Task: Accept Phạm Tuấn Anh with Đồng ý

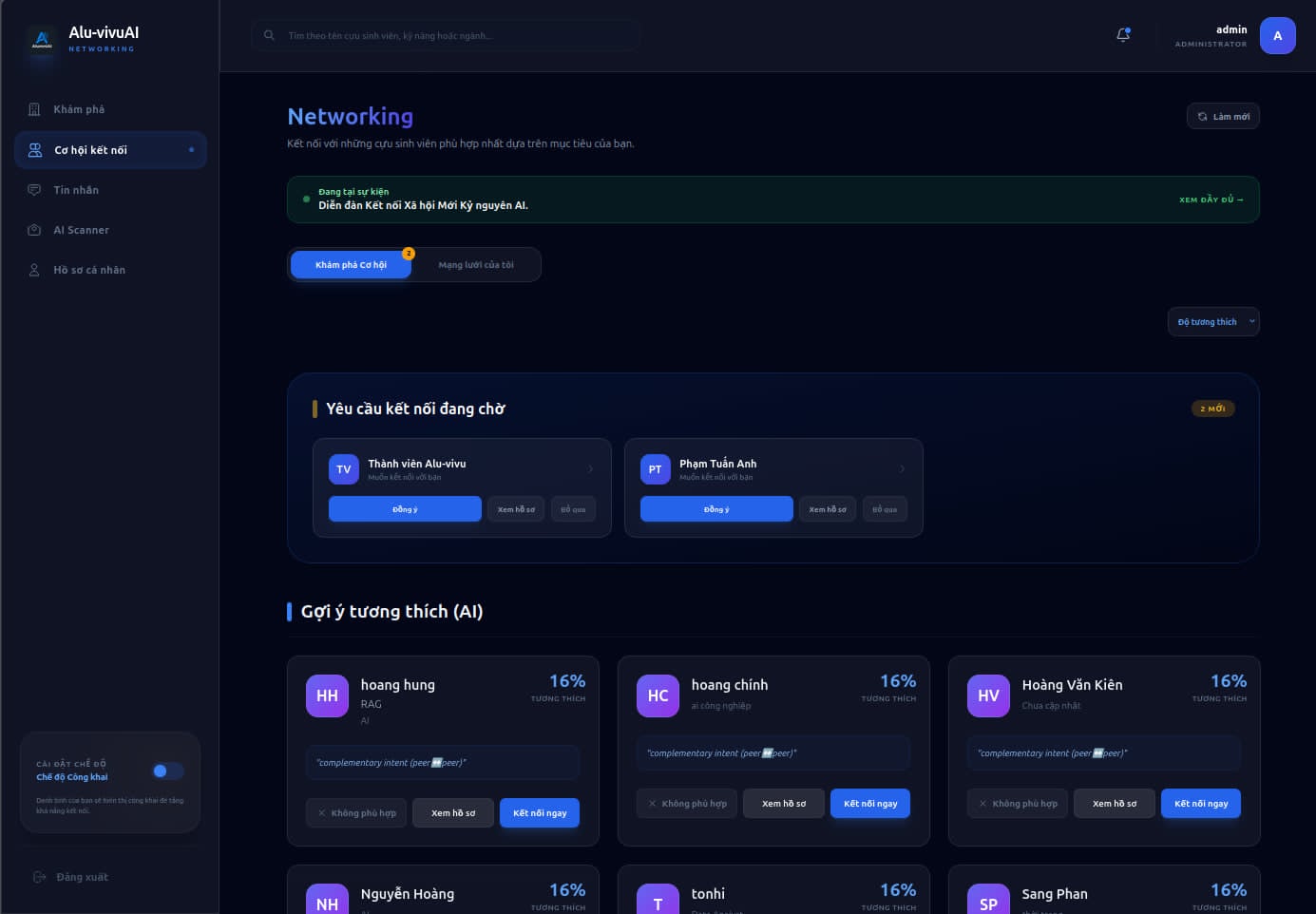Action: click(716, 509)
